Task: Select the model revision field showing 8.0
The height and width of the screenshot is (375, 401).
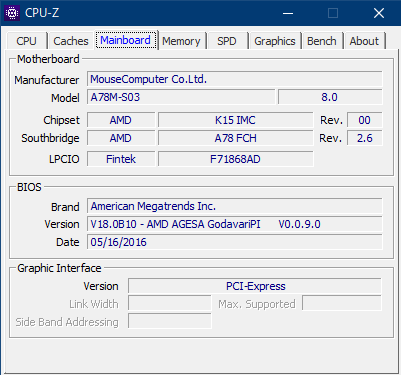Action: coord(330,97)
